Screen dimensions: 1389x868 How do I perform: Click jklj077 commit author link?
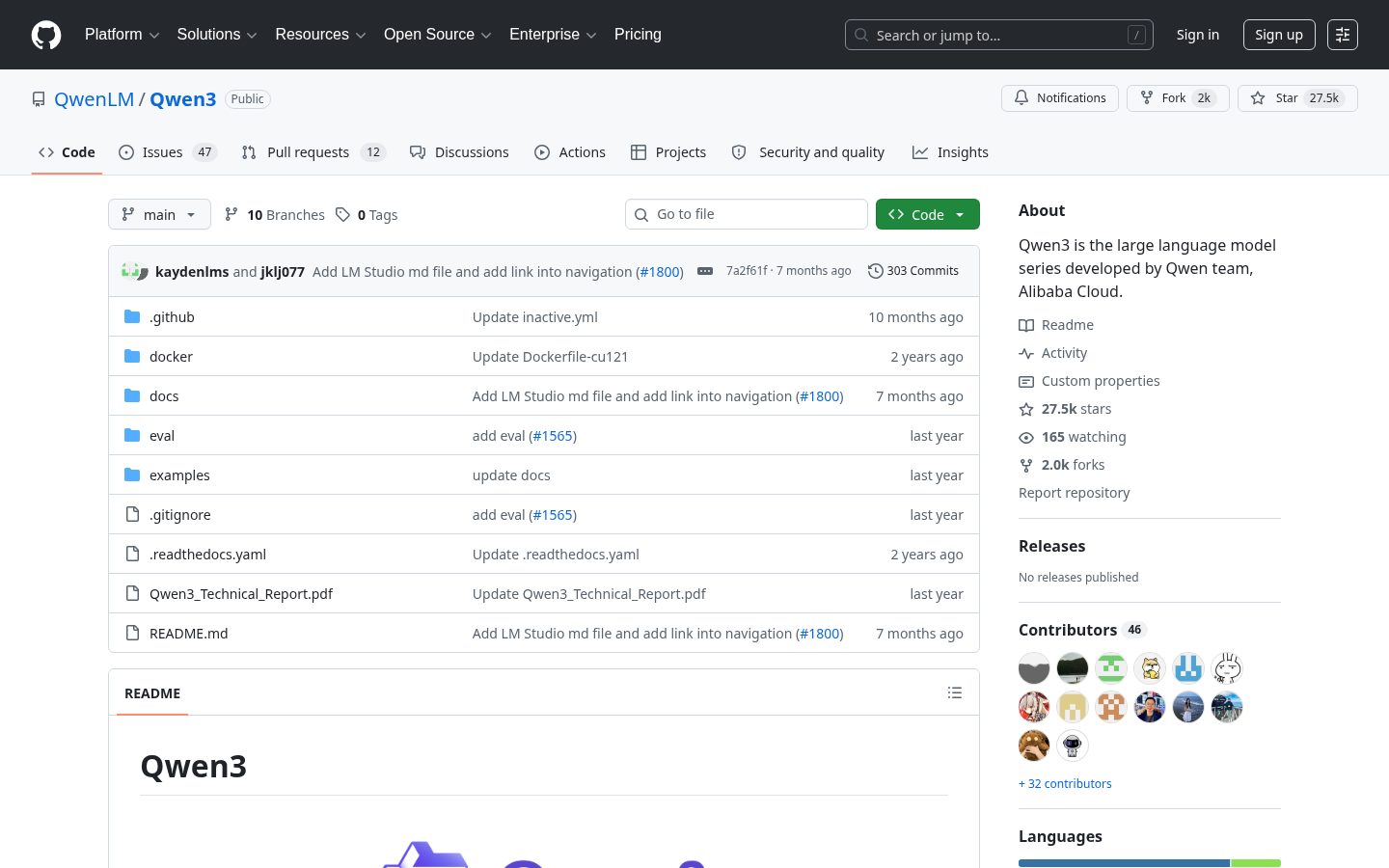(283, 272)
